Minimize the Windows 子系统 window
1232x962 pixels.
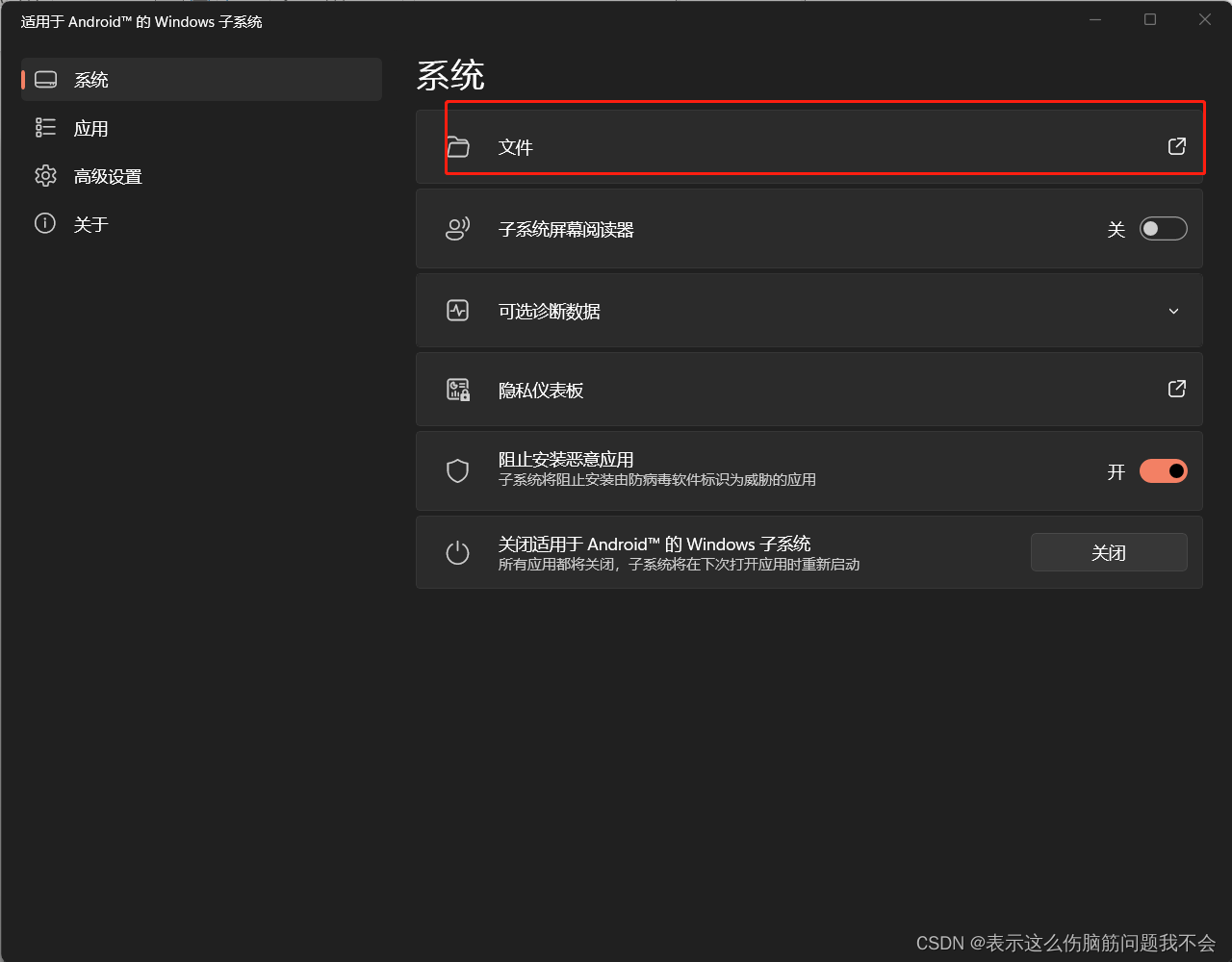1095,19
